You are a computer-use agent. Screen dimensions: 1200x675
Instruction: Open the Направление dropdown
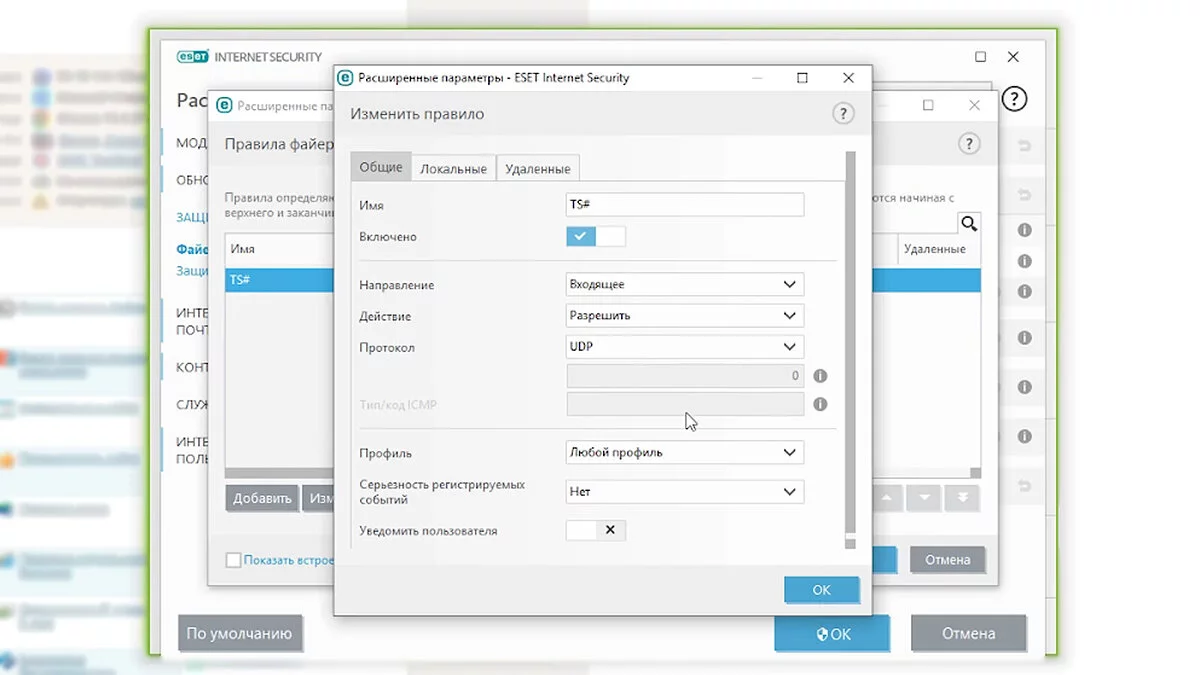[684, 285]
